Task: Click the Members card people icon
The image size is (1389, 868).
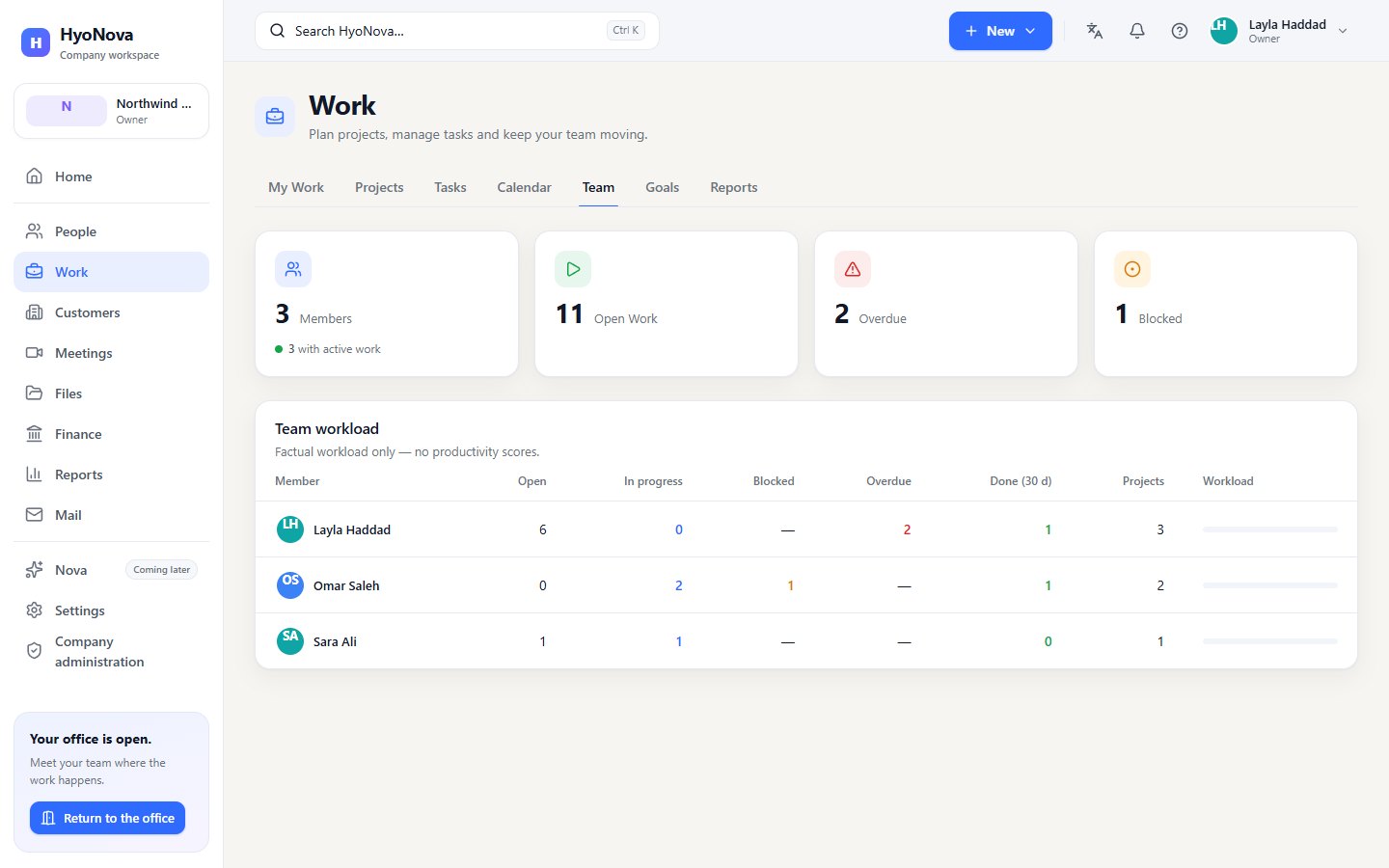Action: (x=293, y=269)
